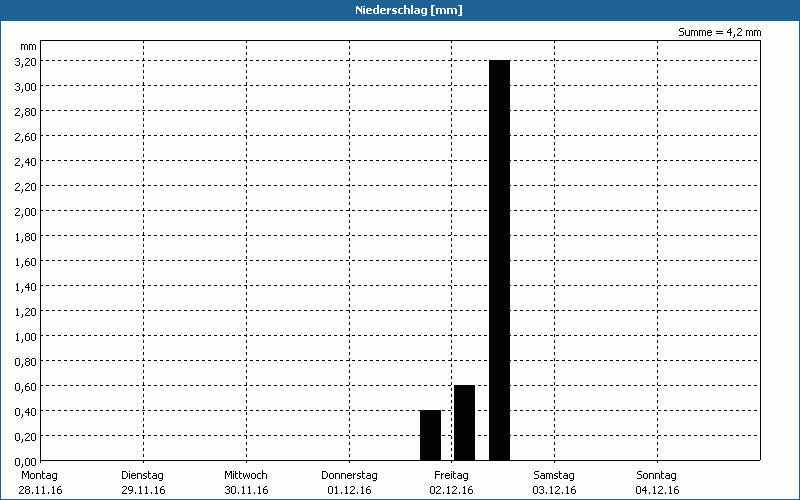Click the 'Summe = 4,2 mm' text
Image resolution: width=800 pixels, height=500 pixels.
pyautogui.click(x=719, y=32)
